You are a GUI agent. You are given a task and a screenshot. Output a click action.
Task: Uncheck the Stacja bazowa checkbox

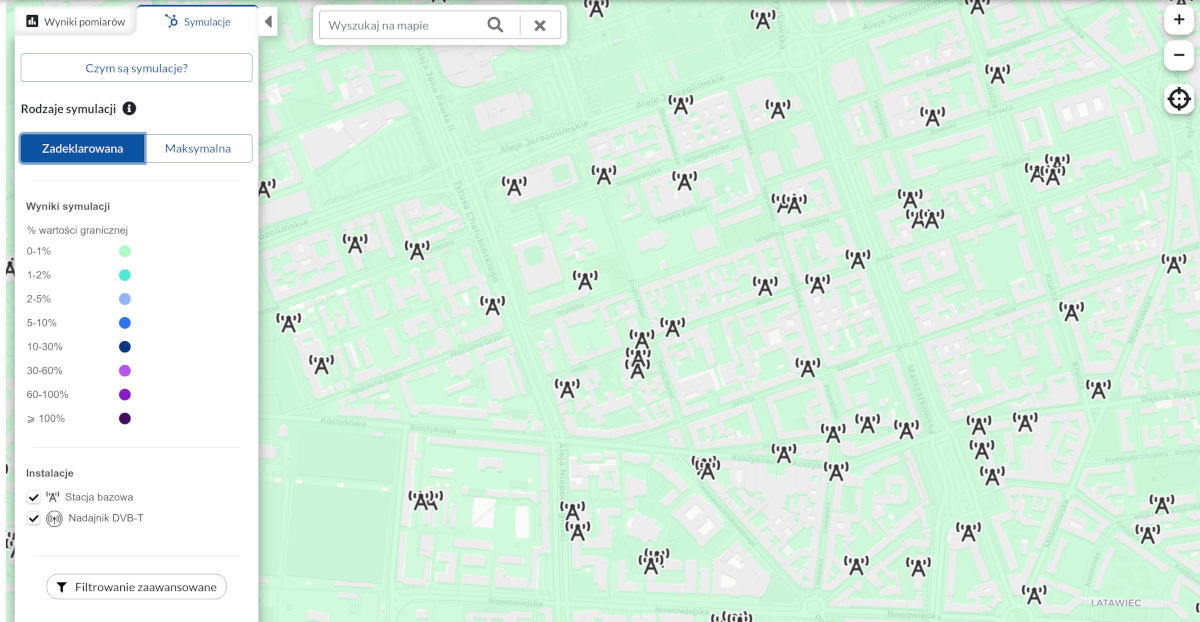point(34,497)
